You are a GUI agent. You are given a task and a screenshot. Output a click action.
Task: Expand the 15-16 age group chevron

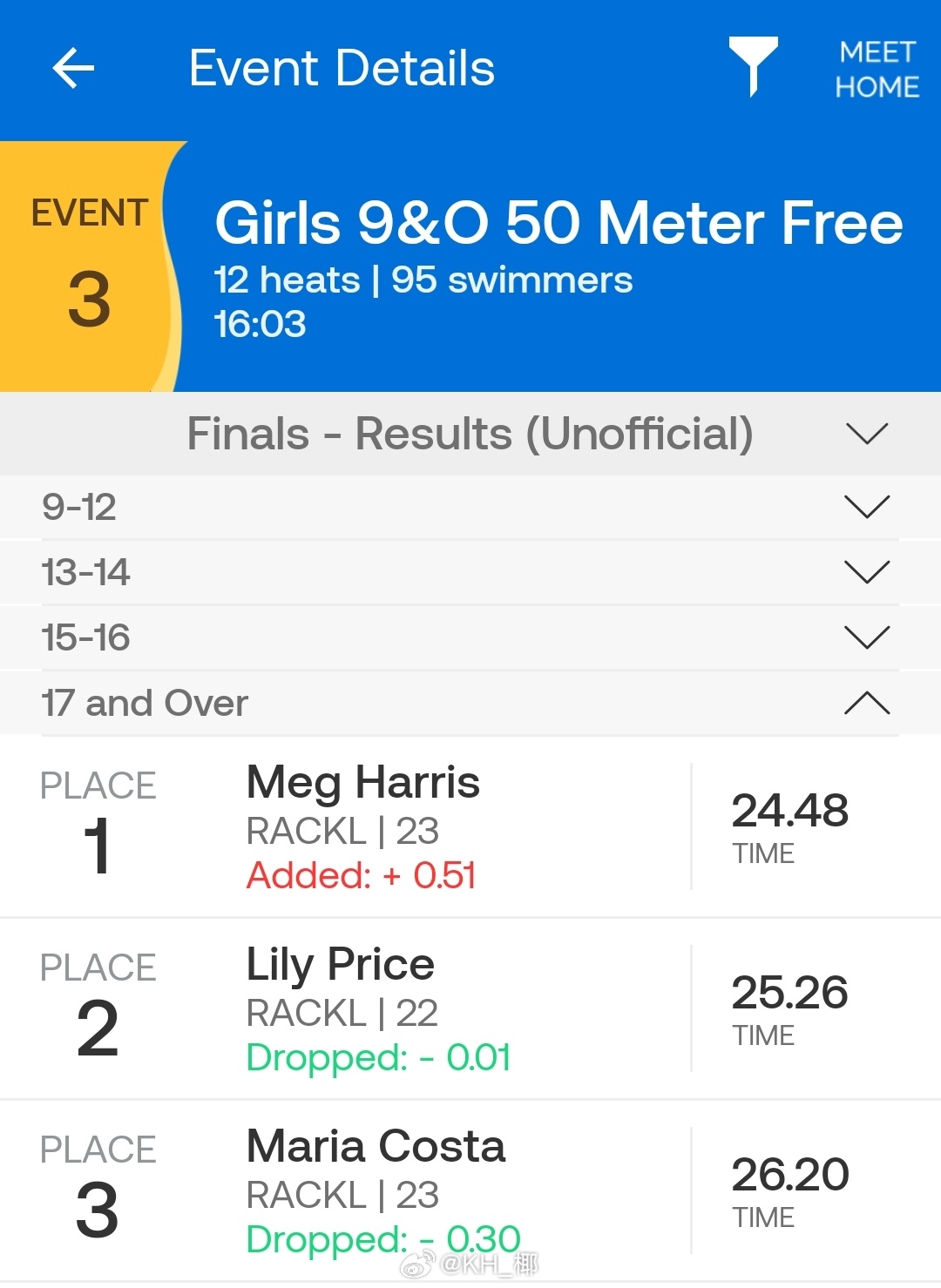pyautogui.click(x=867, y=637)
